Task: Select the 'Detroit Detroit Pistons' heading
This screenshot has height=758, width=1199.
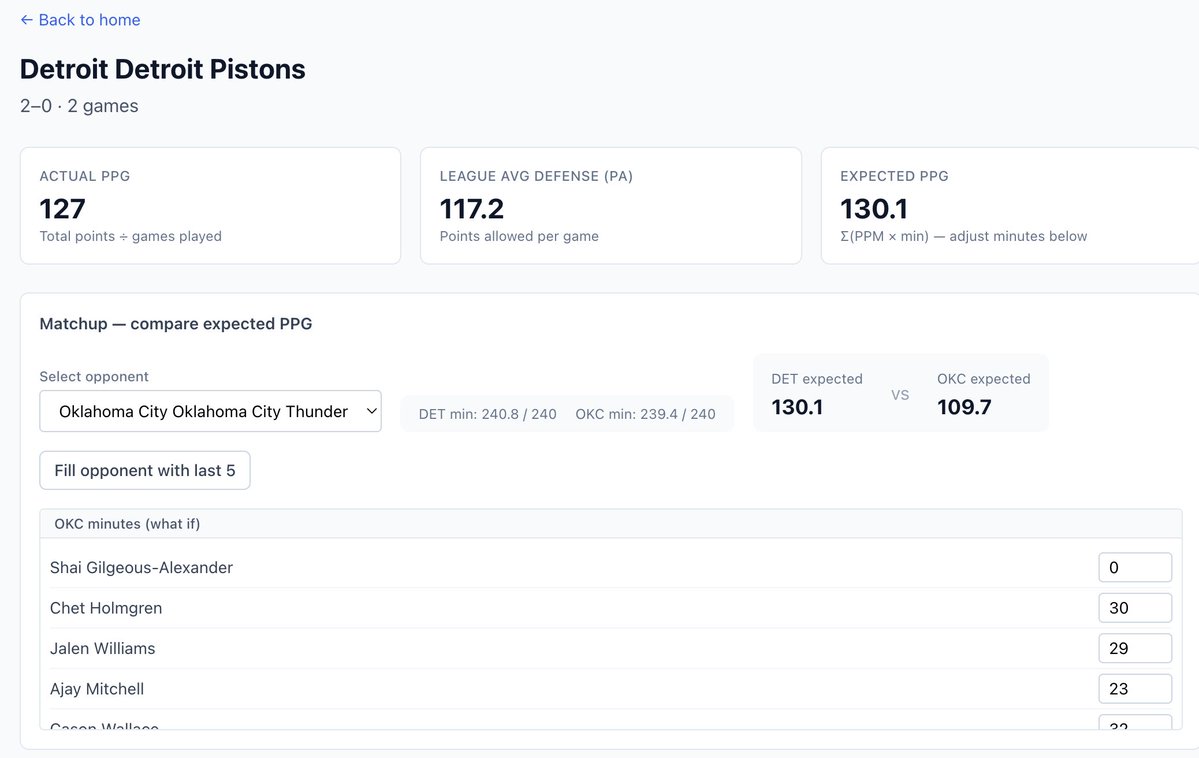Action: tap(163, 69)
